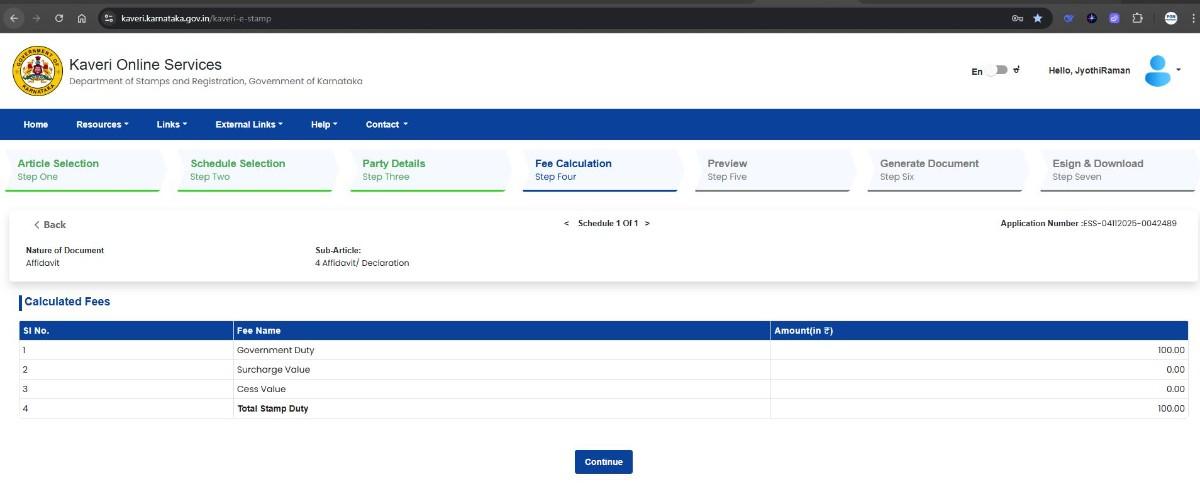Viewport: 1200px width, 487px height.
Task: Open the Contact dropdown menu
Action: pos(386,125)
